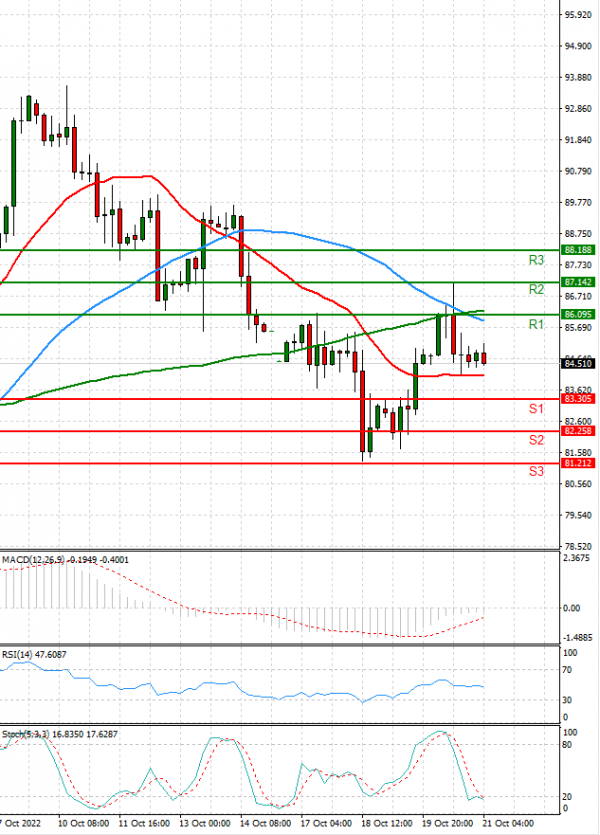Viewport: 600px width, 835px height.
Task: Click the 95.920 price axis value
Action: tap(578, 15)
